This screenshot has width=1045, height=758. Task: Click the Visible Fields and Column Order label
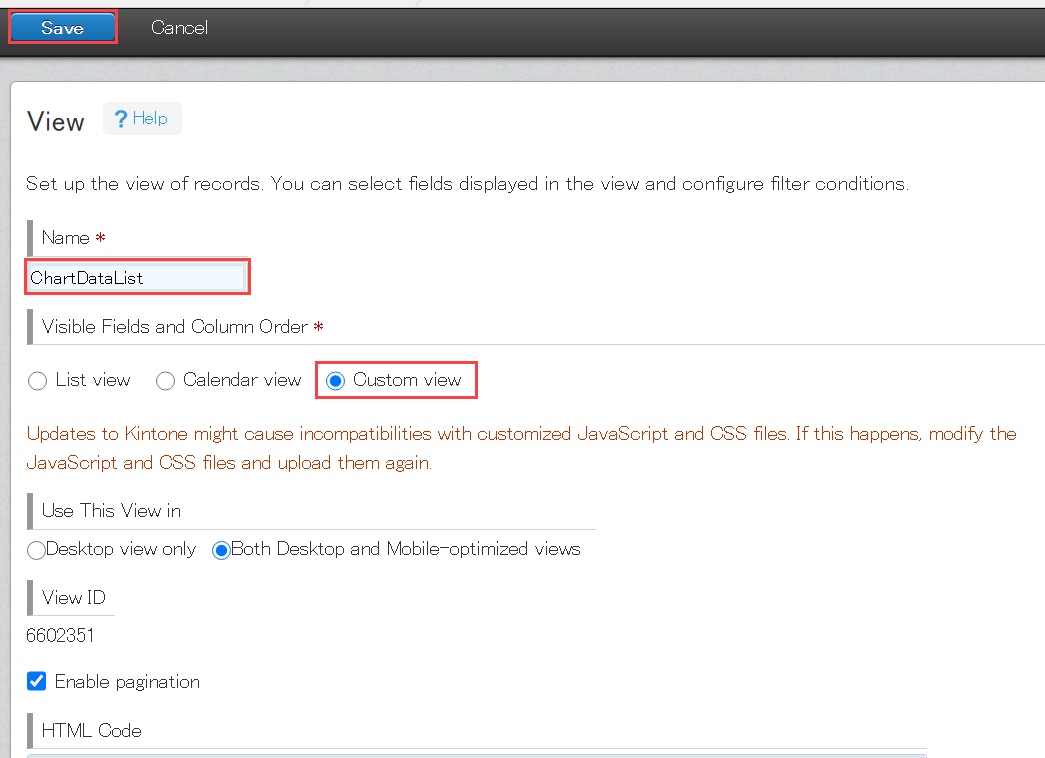(x=175, y=327)
